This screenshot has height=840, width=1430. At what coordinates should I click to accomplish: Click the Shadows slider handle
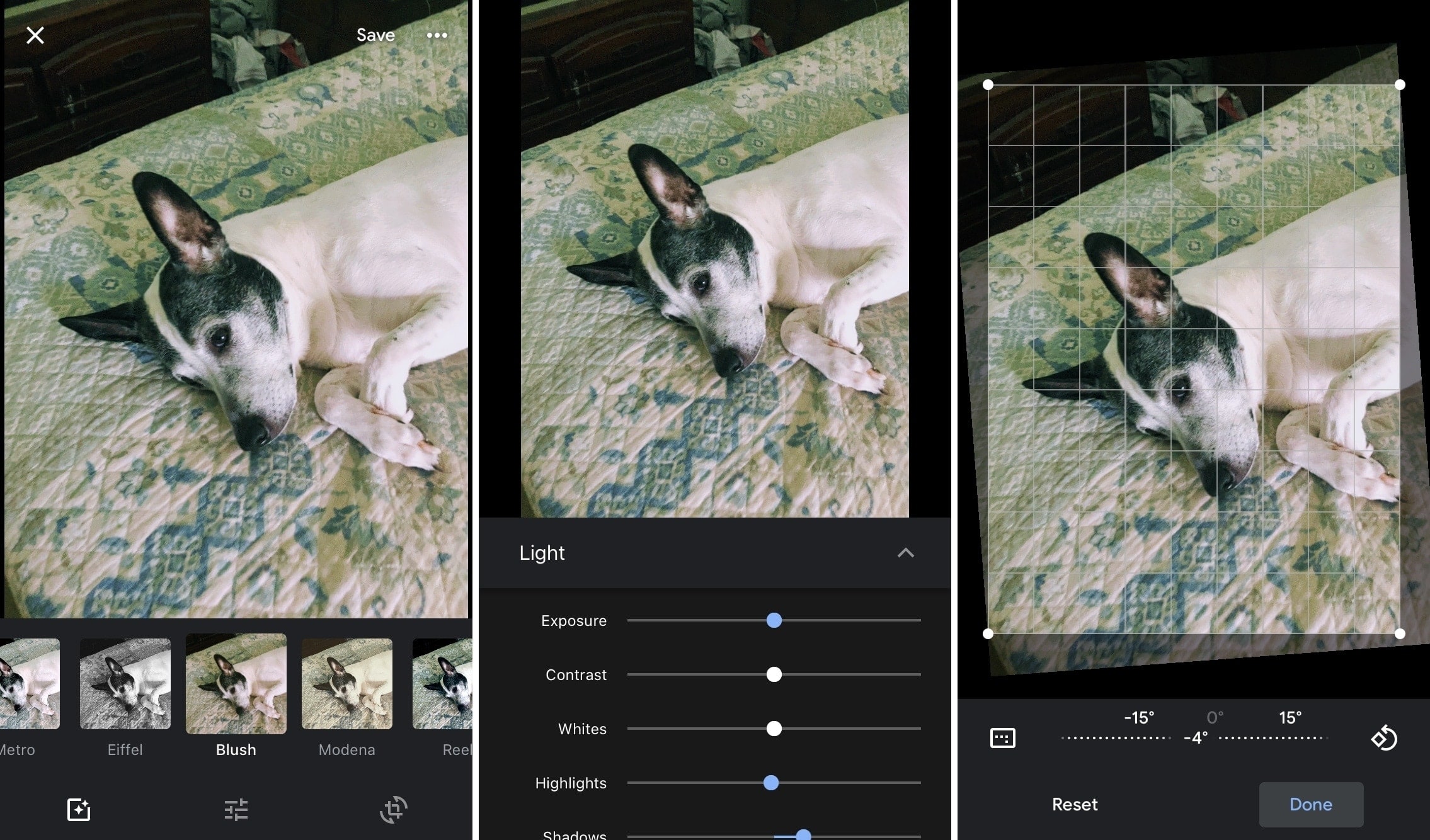tap(803, 835)
